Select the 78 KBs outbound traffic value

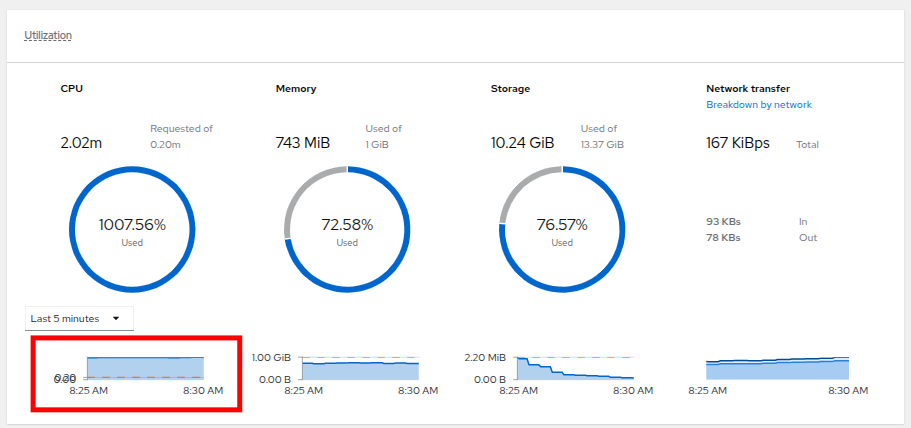pos(723,238)
